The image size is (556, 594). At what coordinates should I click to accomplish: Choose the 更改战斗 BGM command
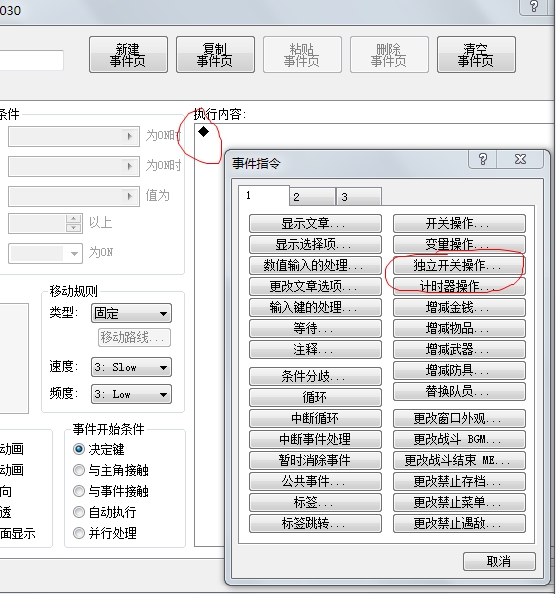[x=459, y=439]
